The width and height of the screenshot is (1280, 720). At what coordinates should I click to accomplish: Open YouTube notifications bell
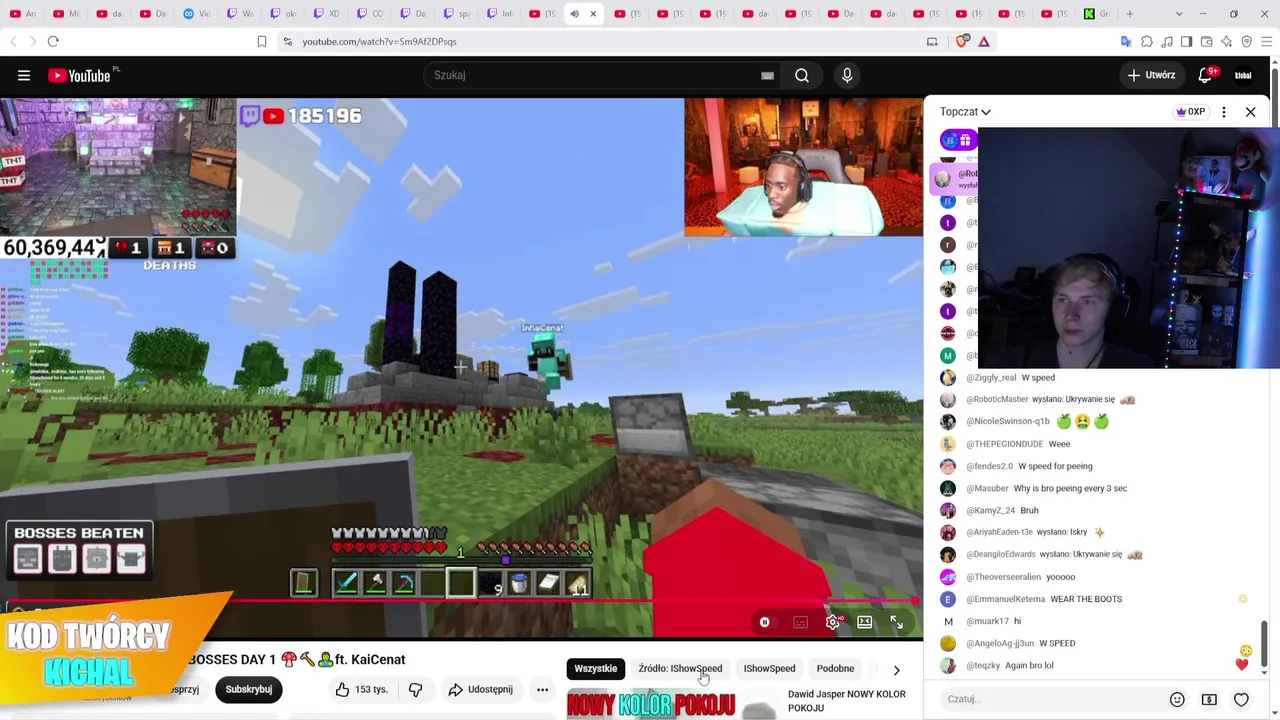[x=1206, y=75]
